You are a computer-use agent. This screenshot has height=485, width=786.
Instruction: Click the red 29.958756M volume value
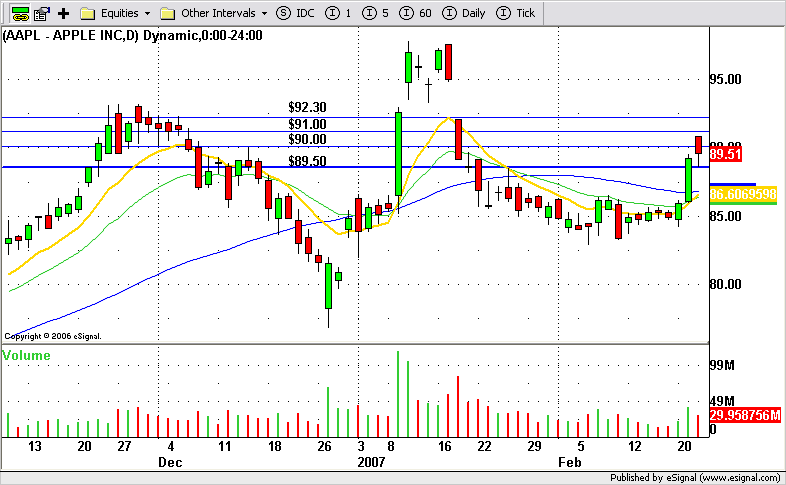coord(745,415)
